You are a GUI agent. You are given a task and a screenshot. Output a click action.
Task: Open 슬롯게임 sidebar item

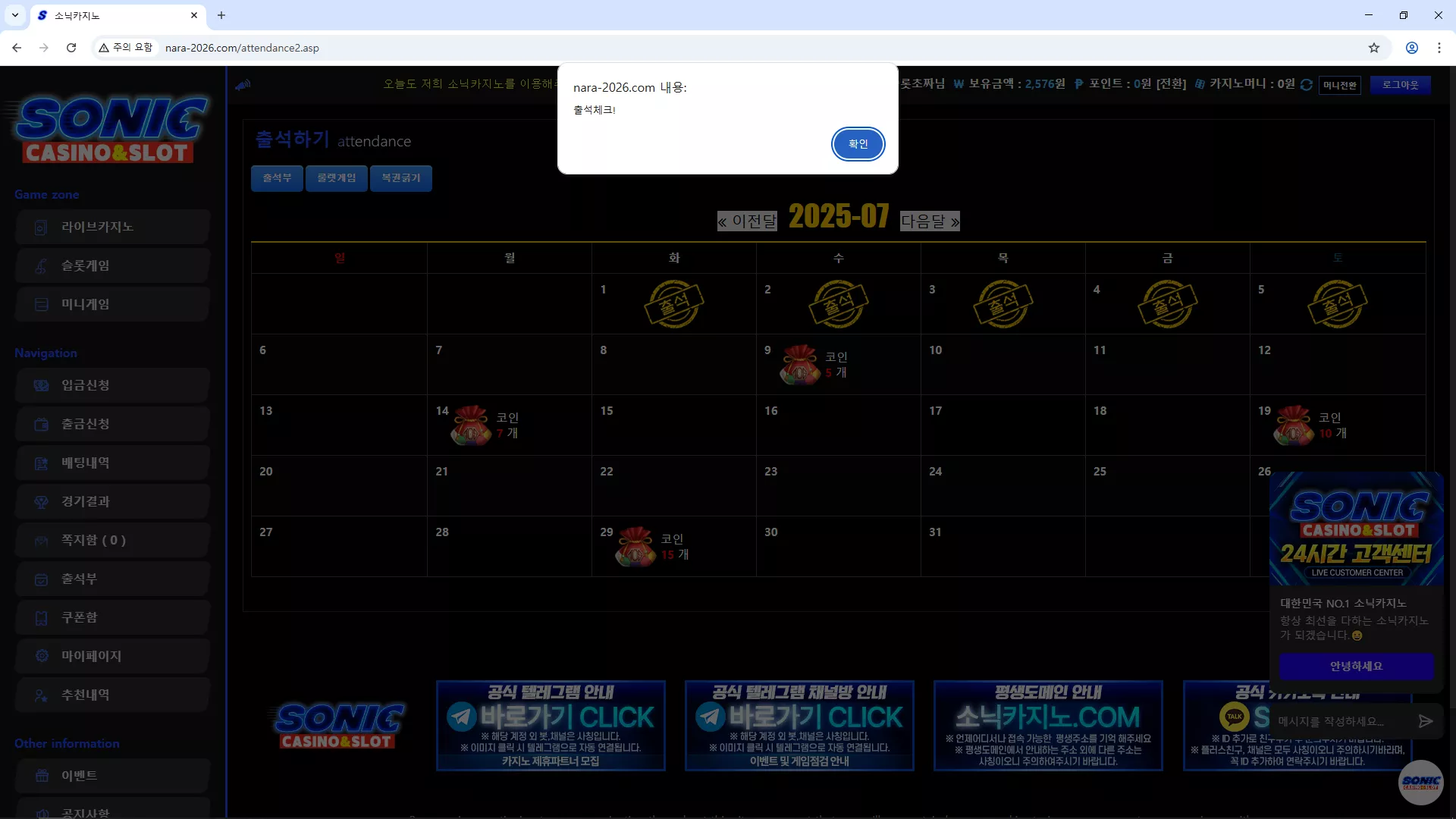[x=112, y=265]
